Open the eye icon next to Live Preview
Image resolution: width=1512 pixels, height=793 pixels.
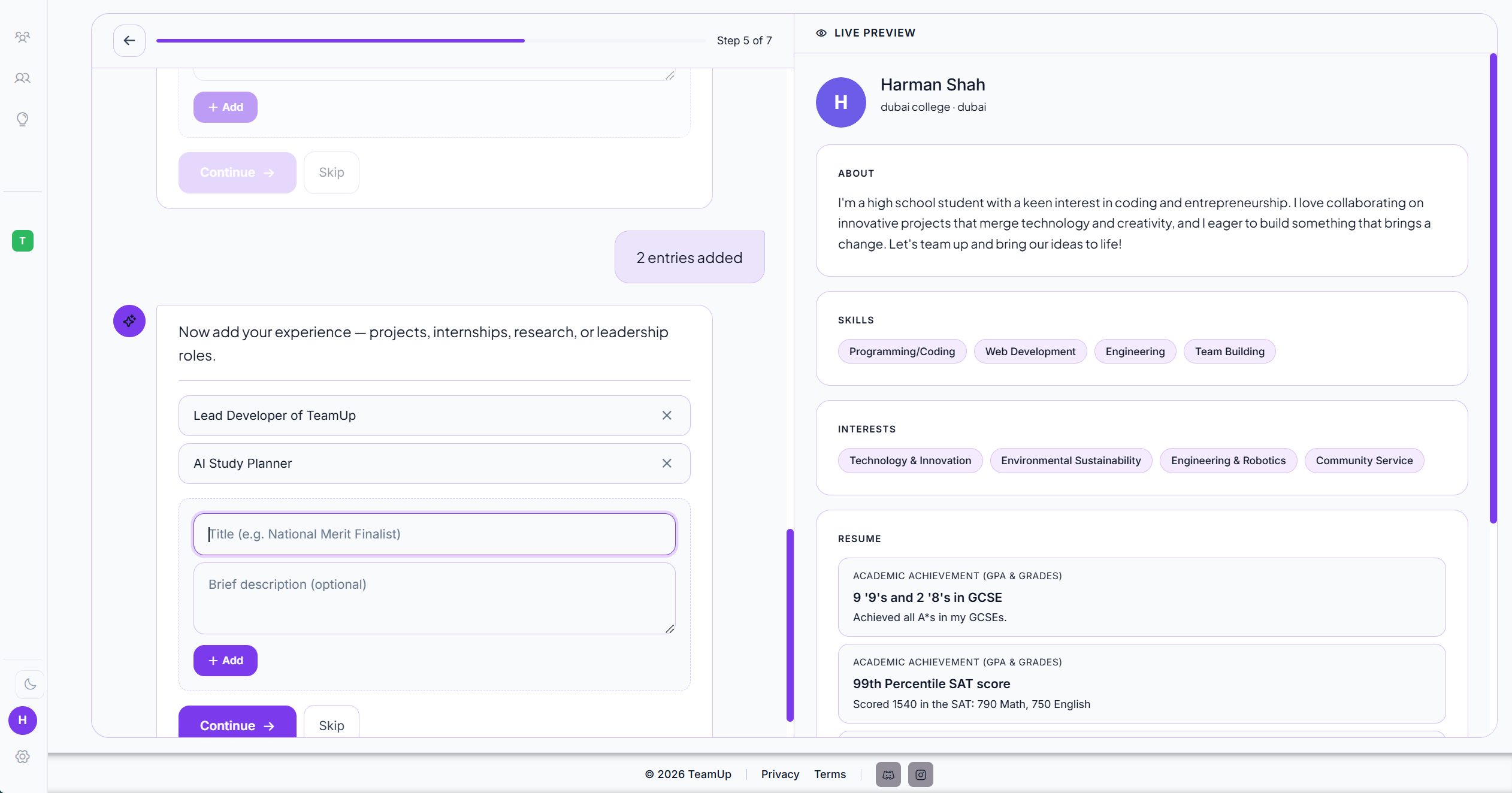821,32
